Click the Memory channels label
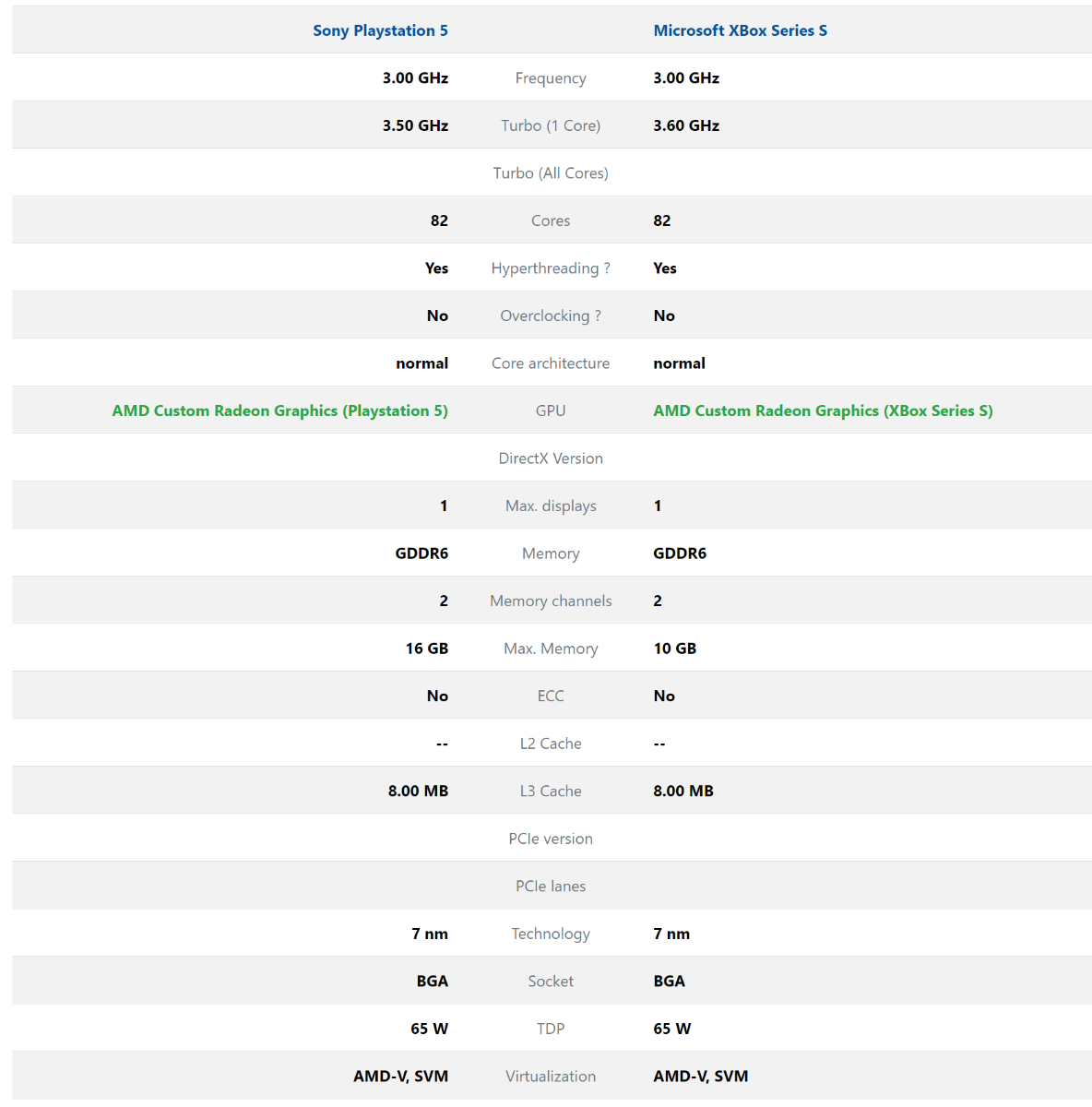This screenshot has width=1092, height=1107. pyautogui.click(x=551, y=601)
